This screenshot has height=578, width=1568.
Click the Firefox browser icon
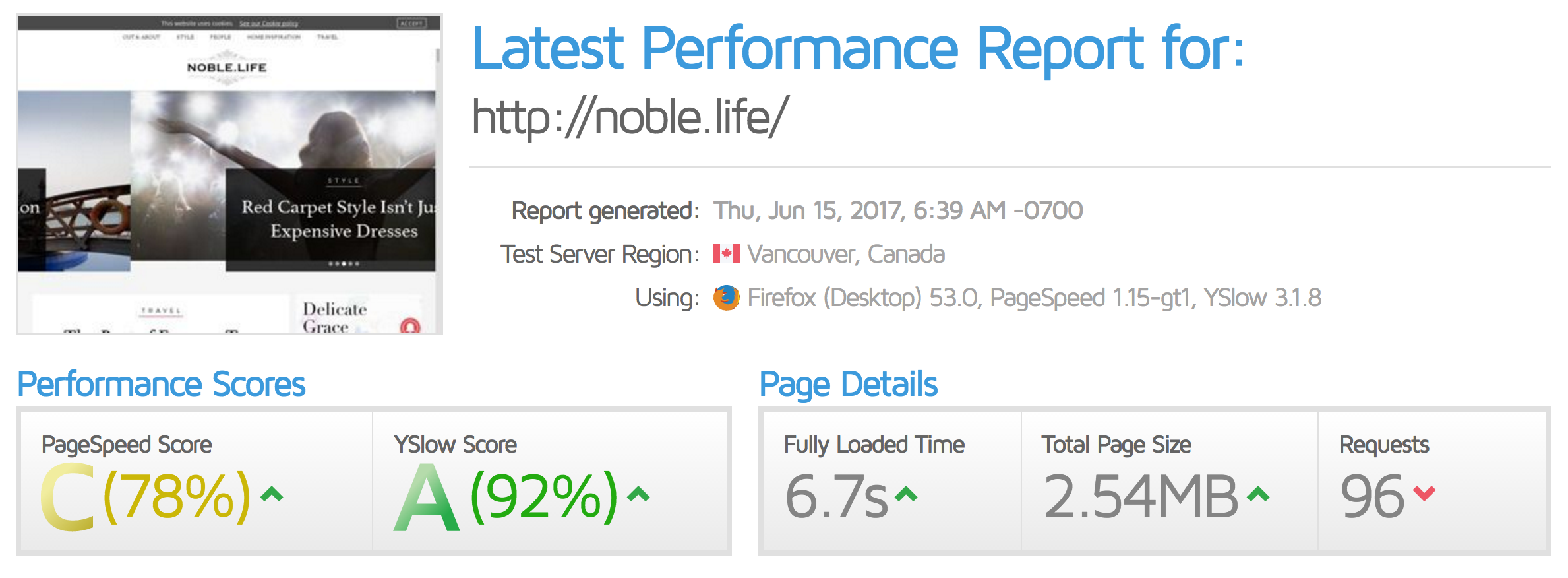click(726, 298)
